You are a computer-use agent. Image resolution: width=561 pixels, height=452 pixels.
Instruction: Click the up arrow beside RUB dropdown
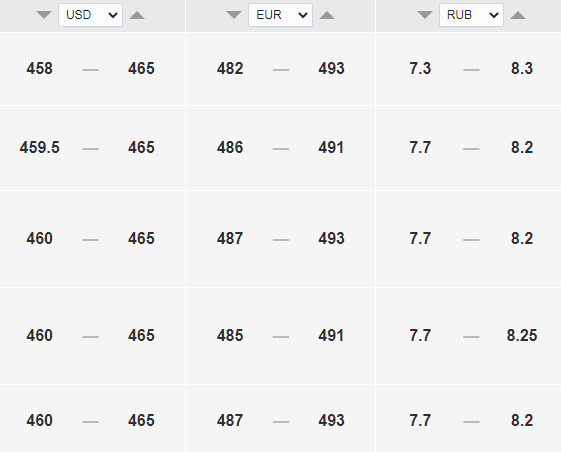point(518,15)
